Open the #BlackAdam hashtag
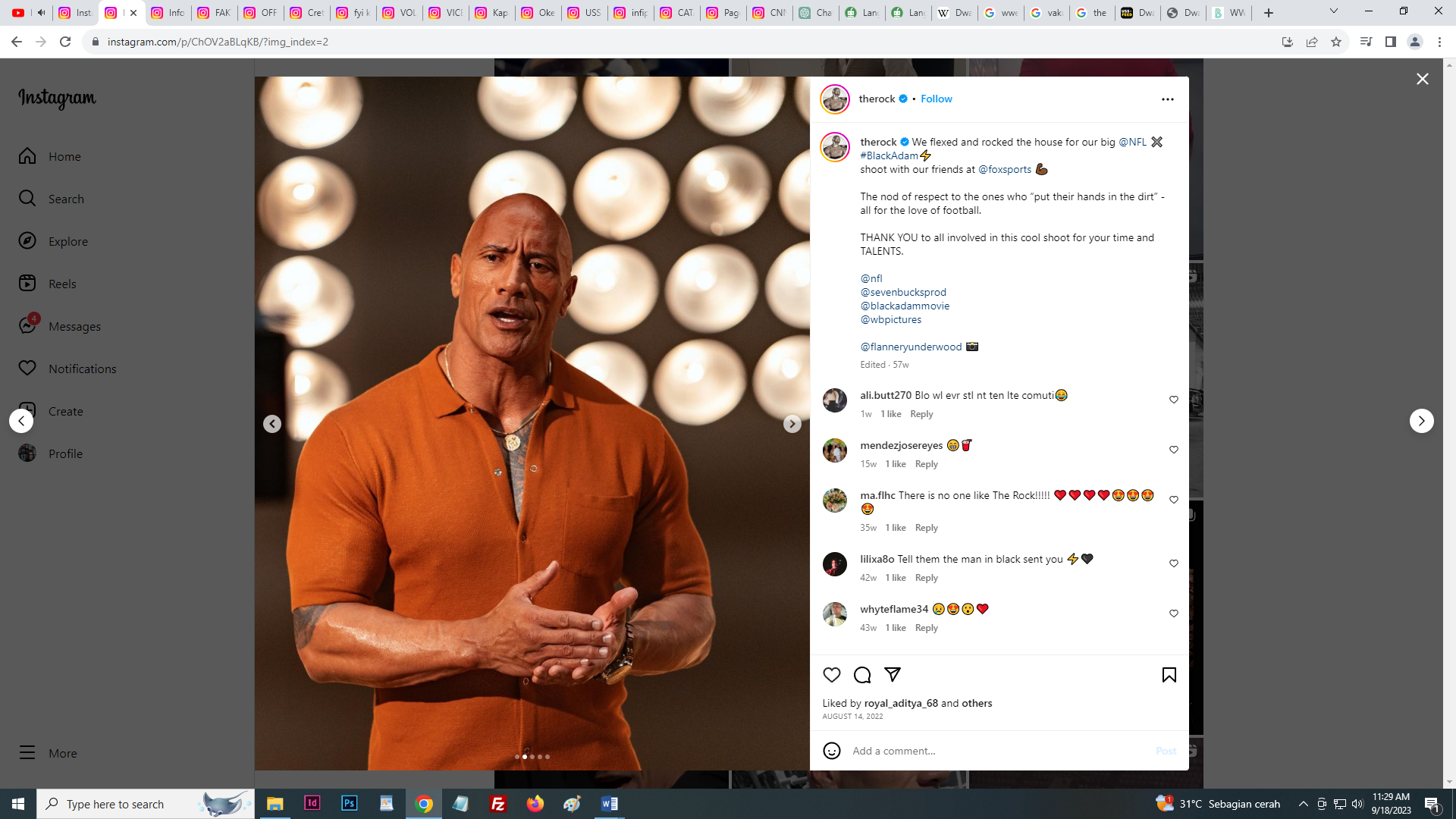This screenshot has height=819, width=1456. [889, 155]
